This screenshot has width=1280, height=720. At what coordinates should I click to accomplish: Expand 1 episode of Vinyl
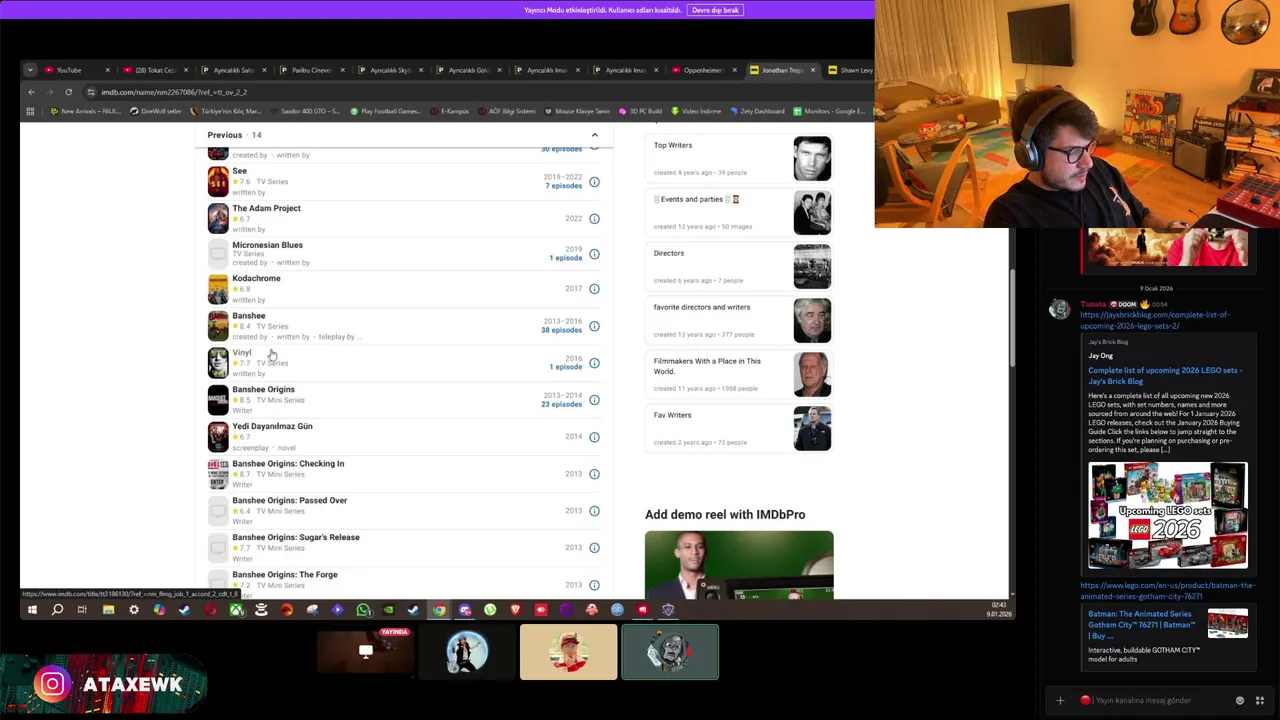click(x=565, y=367)
